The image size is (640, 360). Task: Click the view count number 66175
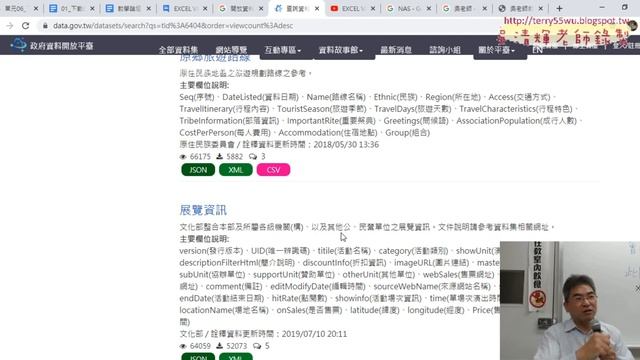click(200, 157)
